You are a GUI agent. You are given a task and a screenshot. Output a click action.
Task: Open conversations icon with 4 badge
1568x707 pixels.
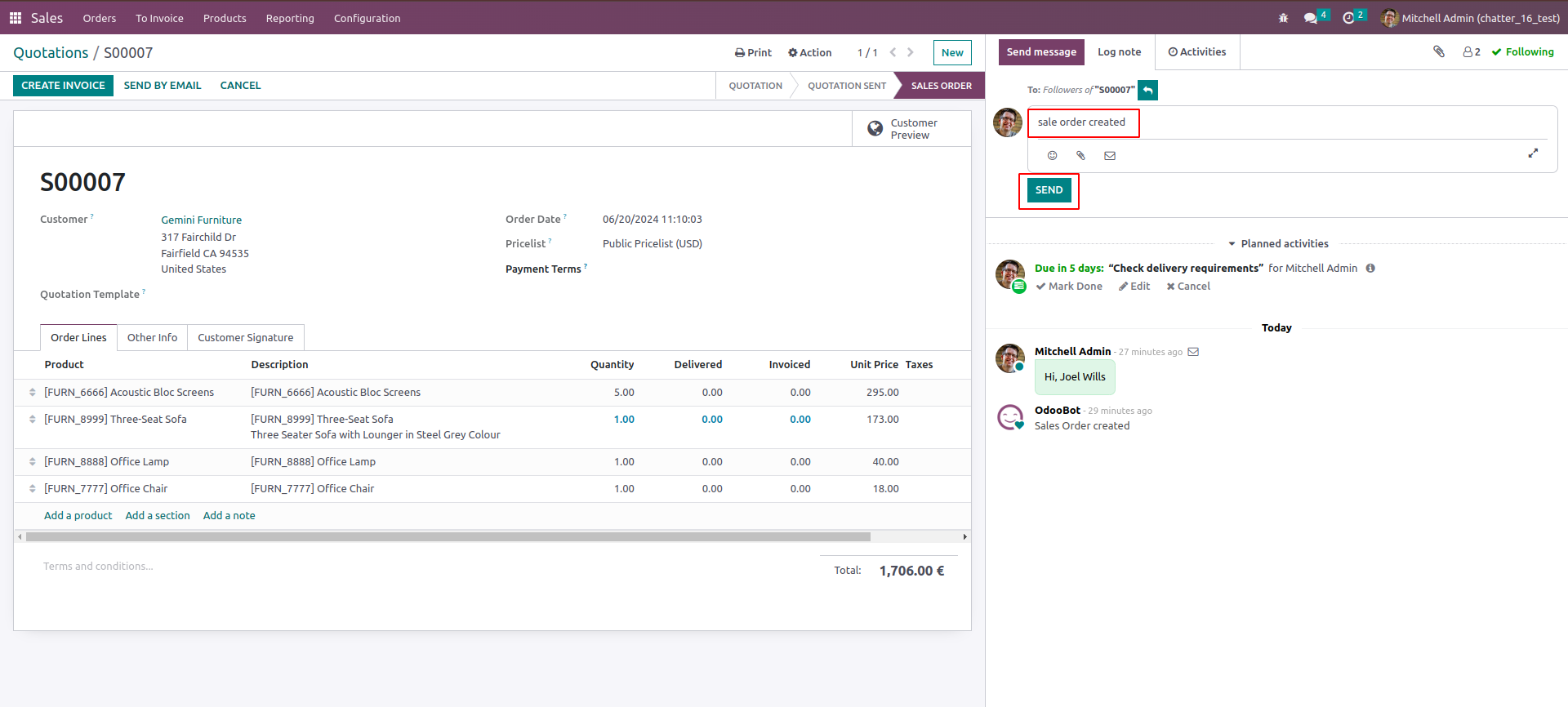tap(1316, 17)
